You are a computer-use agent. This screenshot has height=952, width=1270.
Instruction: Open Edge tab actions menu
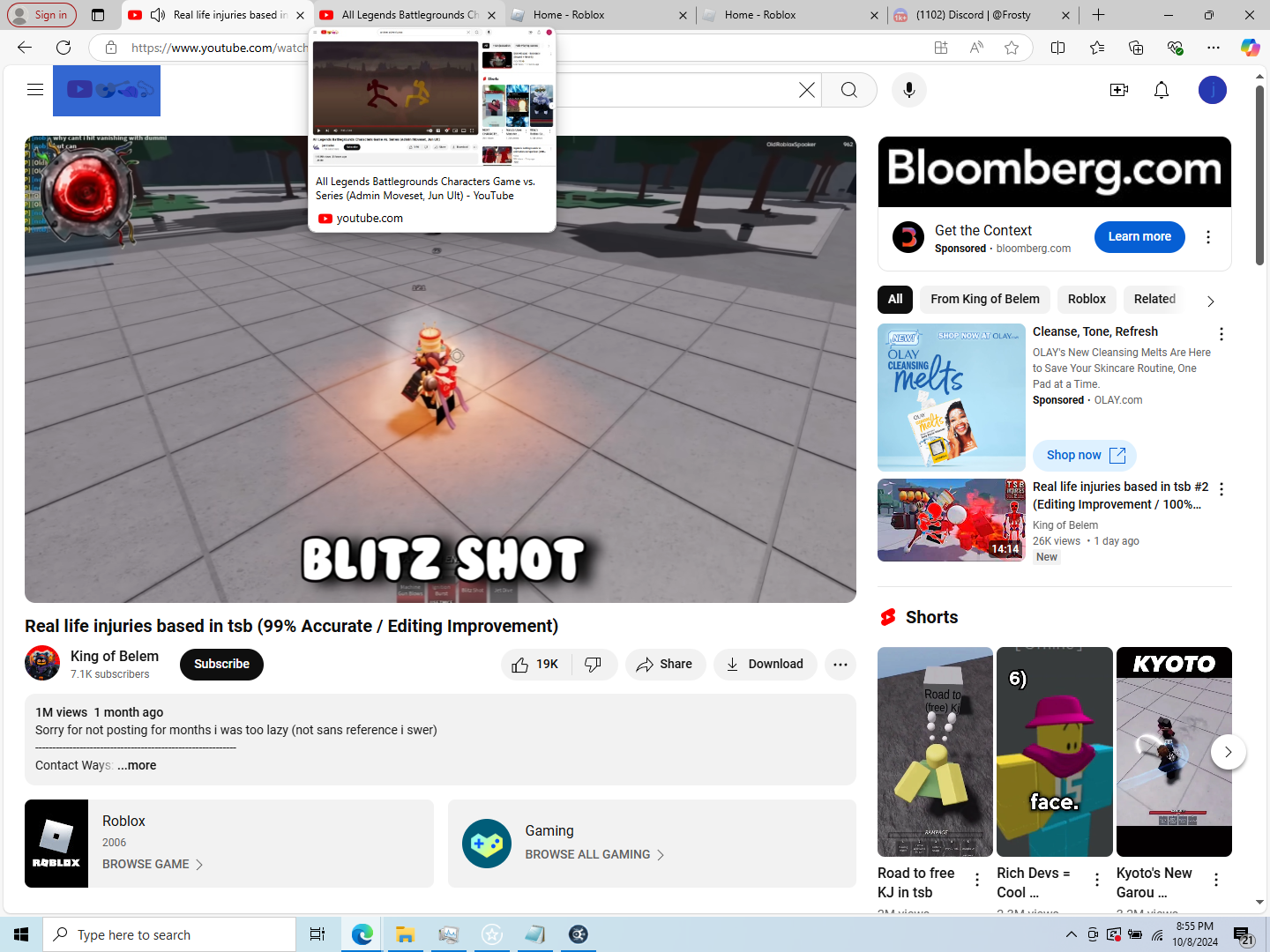click(x=98, y=15)
